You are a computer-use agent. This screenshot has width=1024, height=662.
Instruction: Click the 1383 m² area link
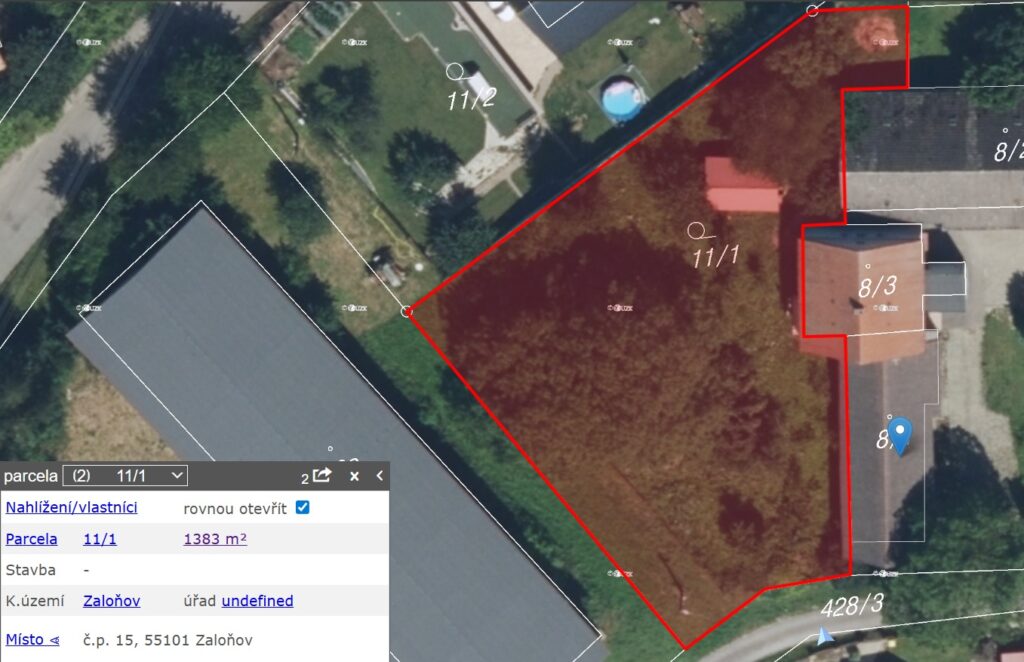(215, 539)
